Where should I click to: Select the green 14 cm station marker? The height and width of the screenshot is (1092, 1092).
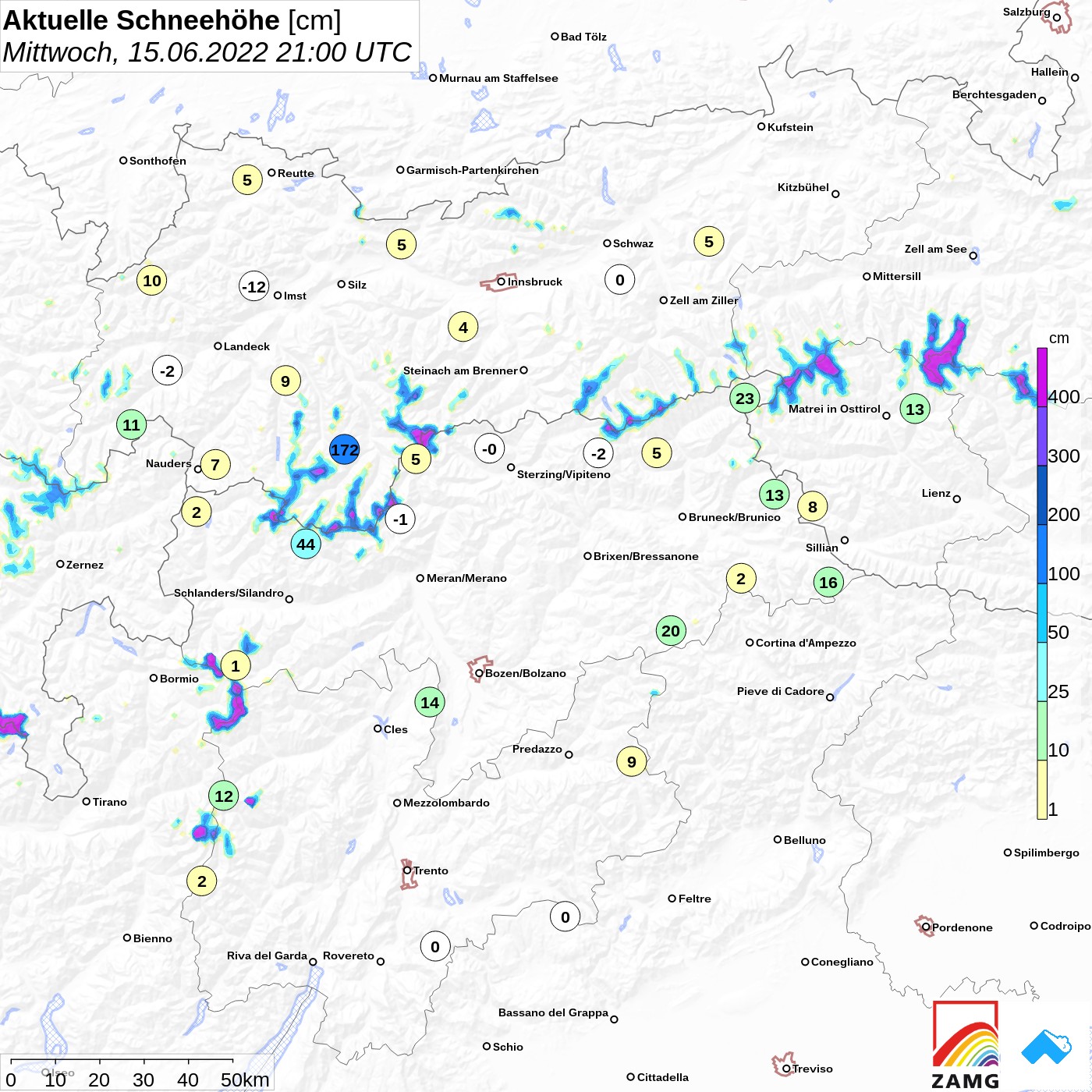click(430, 702)
